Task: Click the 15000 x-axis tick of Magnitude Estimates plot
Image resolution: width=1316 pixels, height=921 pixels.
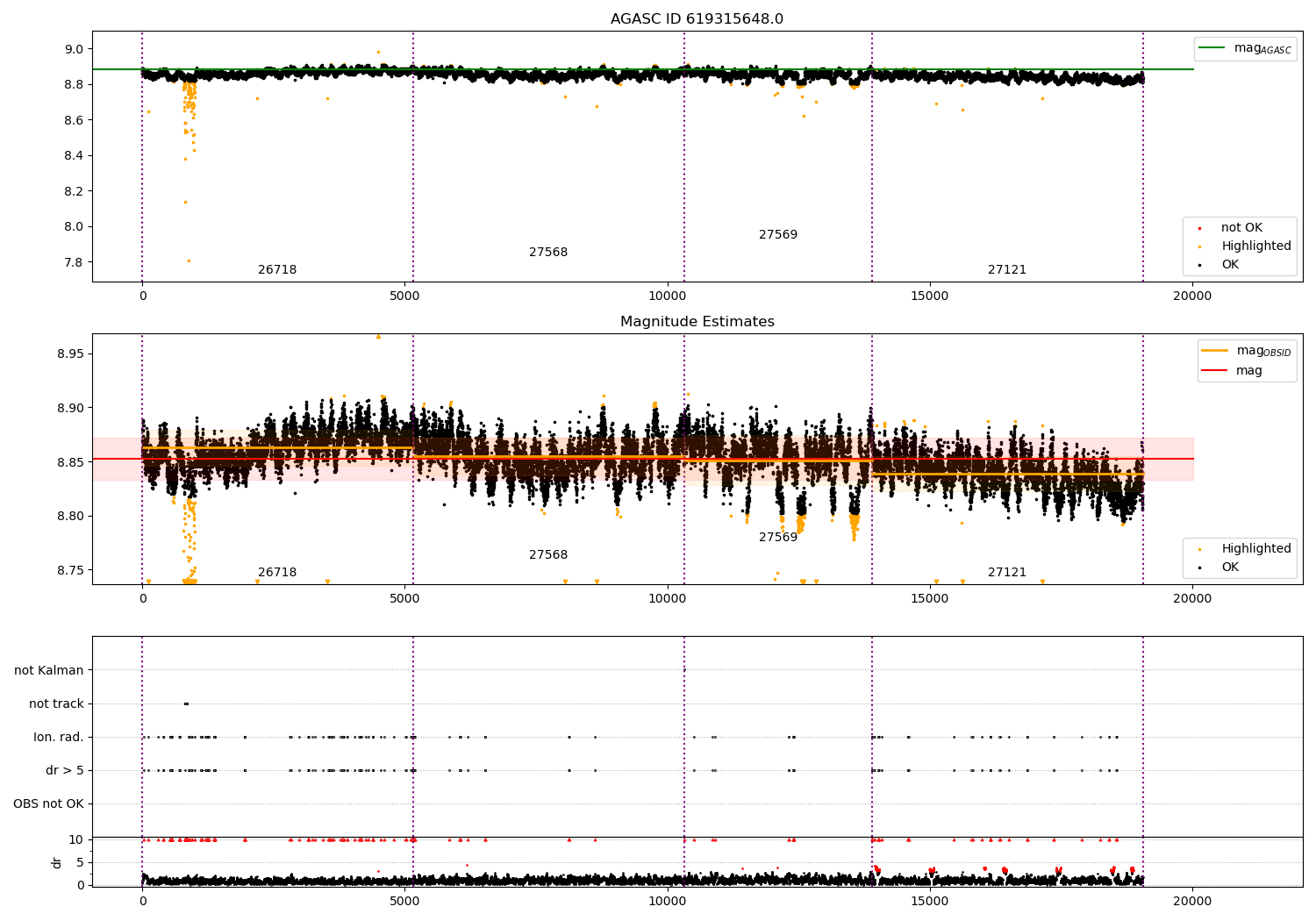Action: 929,598
